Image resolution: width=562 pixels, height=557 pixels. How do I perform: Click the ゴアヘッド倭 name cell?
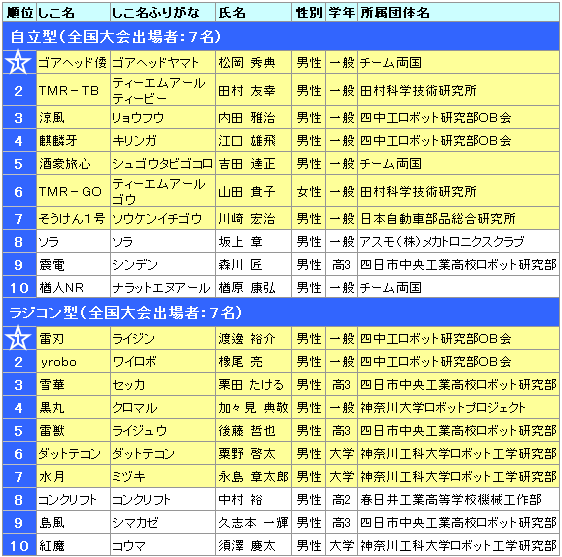pos(73,63)
